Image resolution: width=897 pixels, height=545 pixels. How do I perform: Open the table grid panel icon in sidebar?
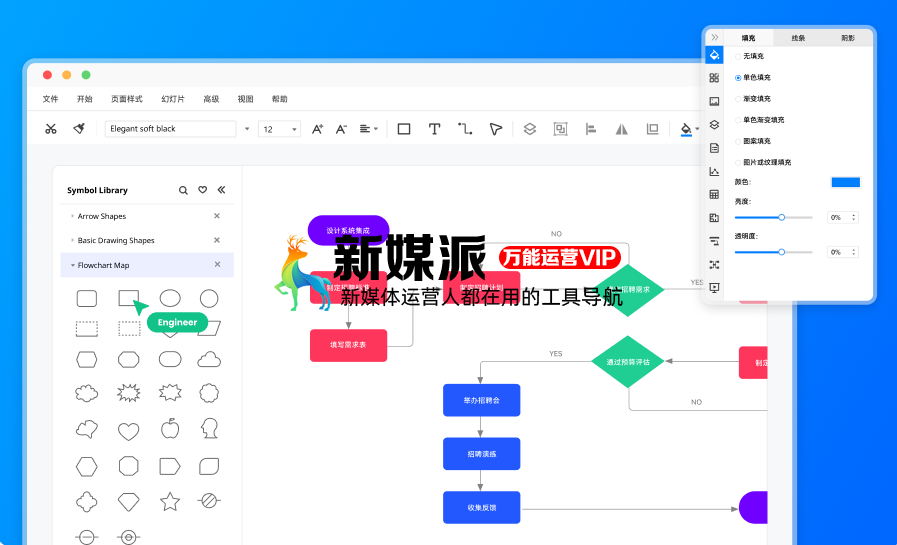(x=715, y=194)
